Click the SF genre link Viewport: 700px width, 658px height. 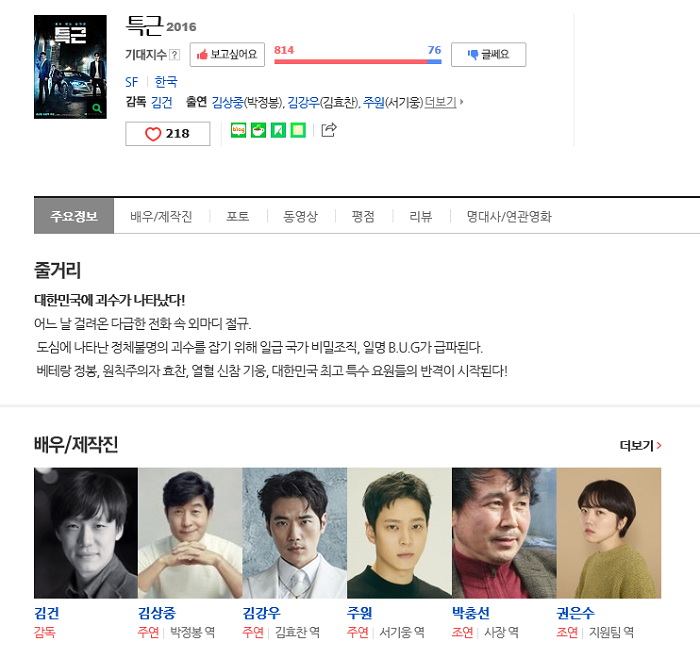(x=132, y=82)
